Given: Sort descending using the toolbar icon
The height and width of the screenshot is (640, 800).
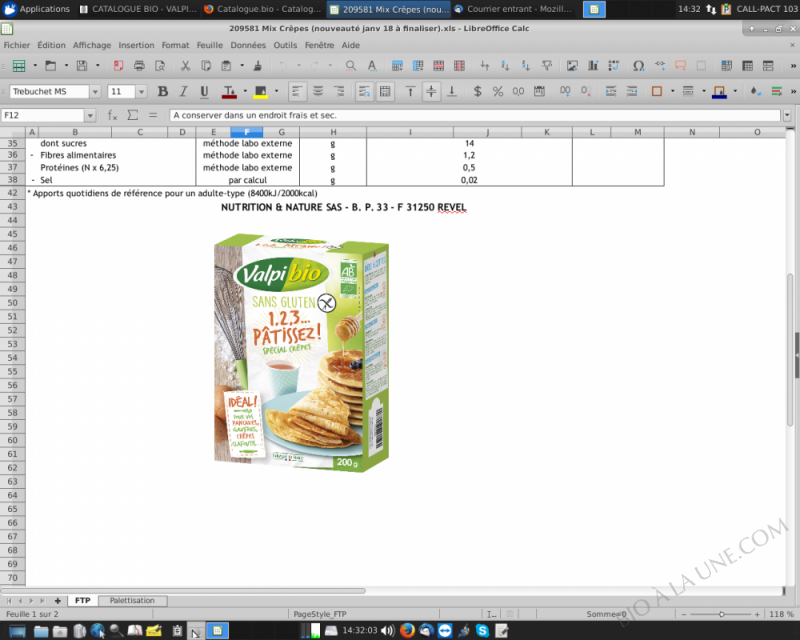Looking at the screenshot, I should (526, 65).
